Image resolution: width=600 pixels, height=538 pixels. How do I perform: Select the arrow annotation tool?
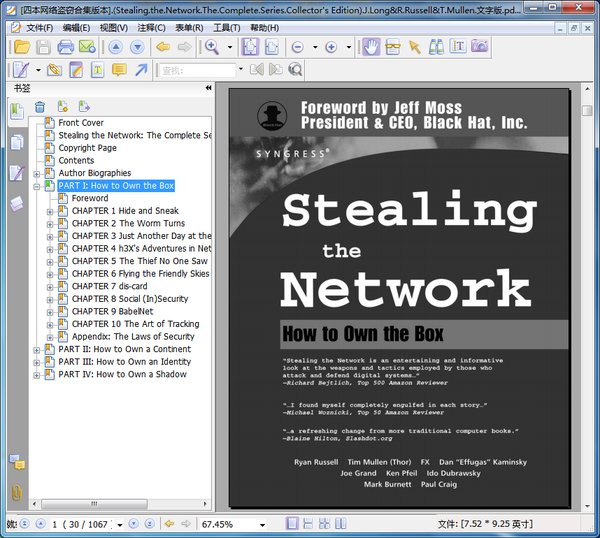click(141, 70)
